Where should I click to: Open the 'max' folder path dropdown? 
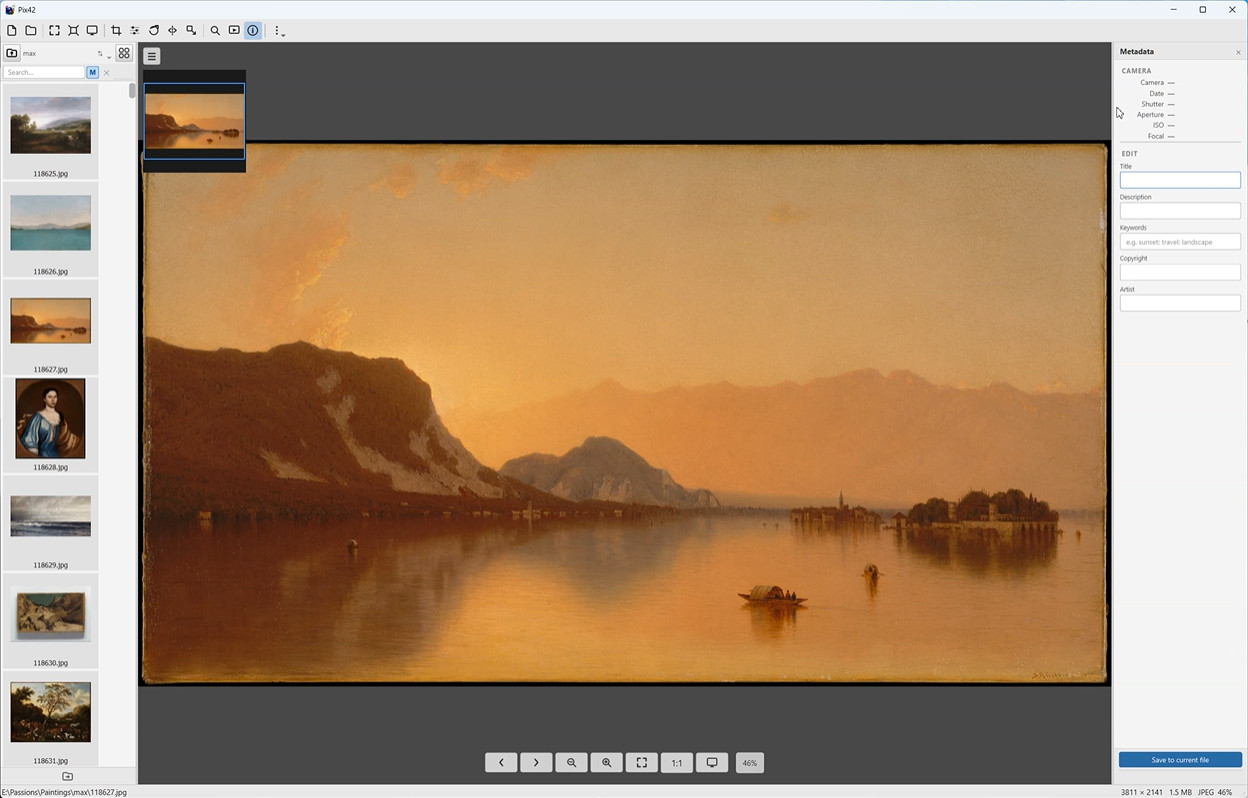[x=60, y=53]
